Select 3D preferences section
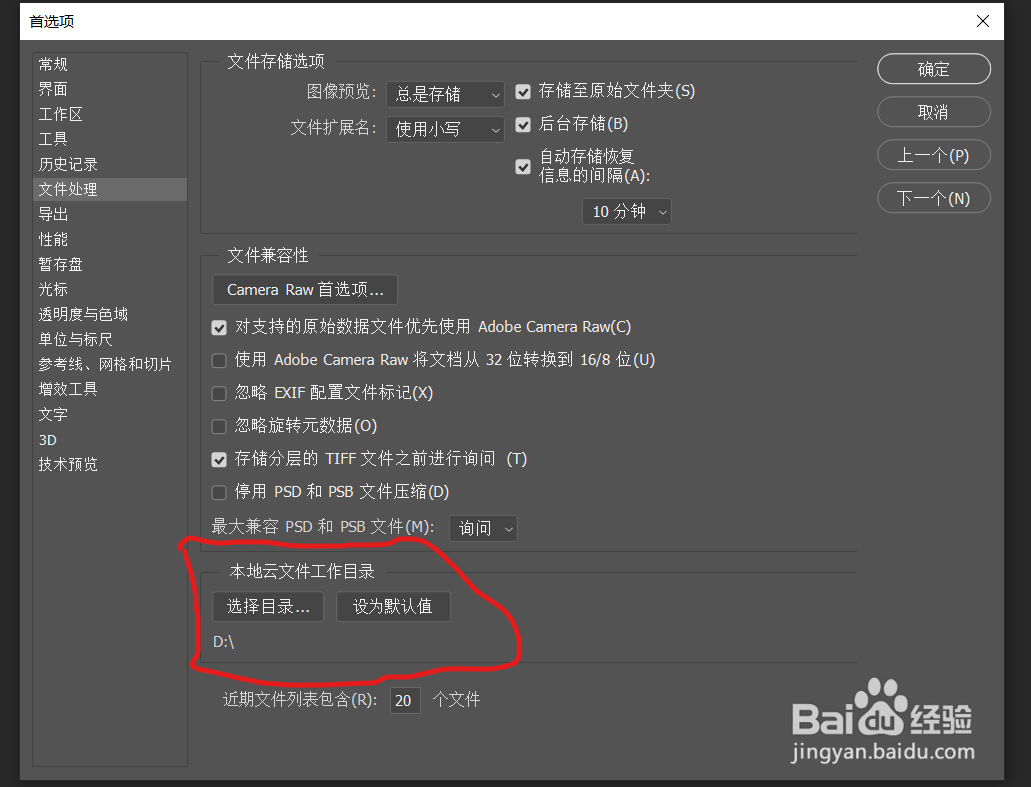The width and height of the screenshot is (1031, 787). pos(46,439)
